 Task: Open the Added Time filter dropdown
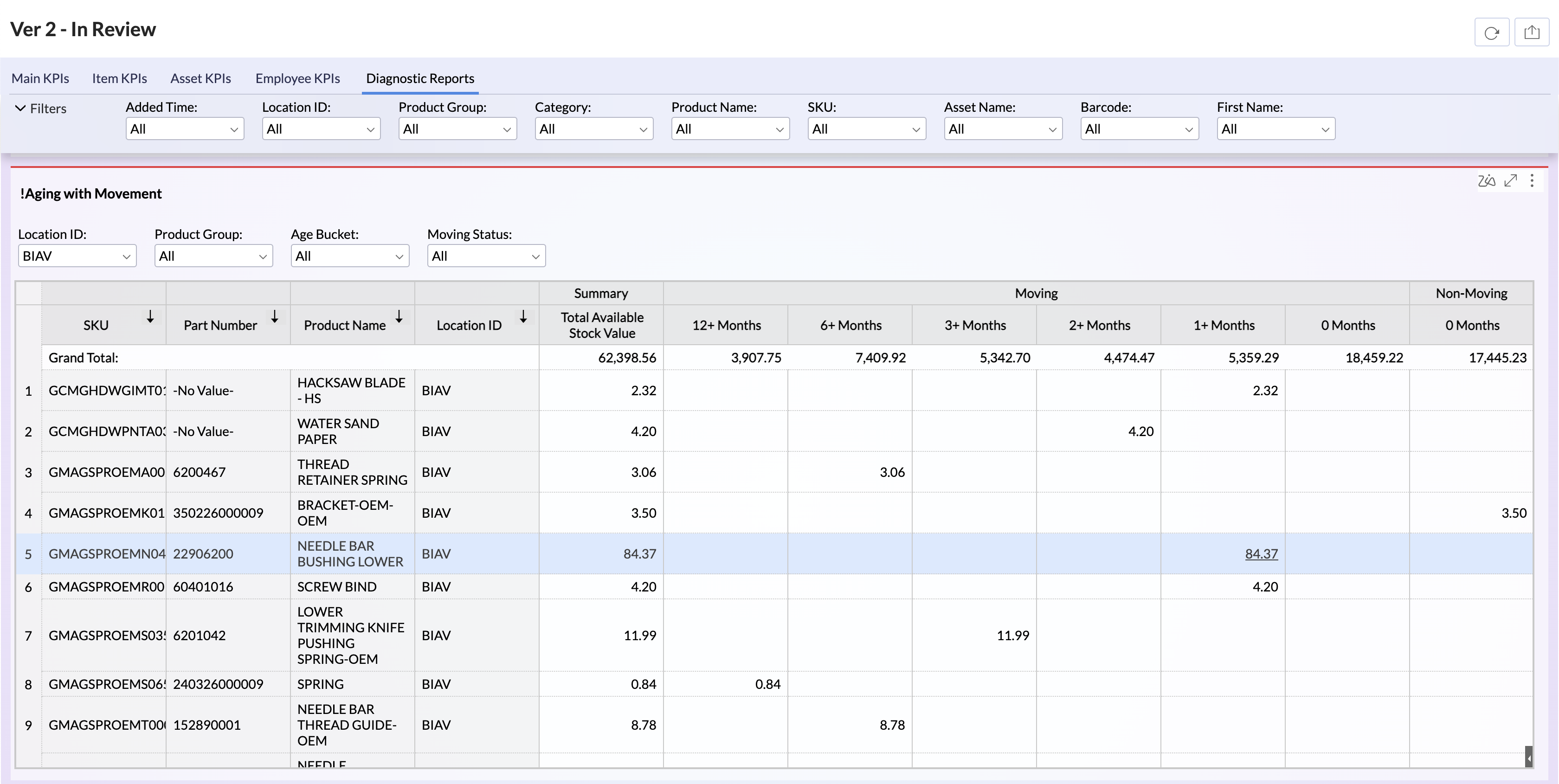click(185, 129)
